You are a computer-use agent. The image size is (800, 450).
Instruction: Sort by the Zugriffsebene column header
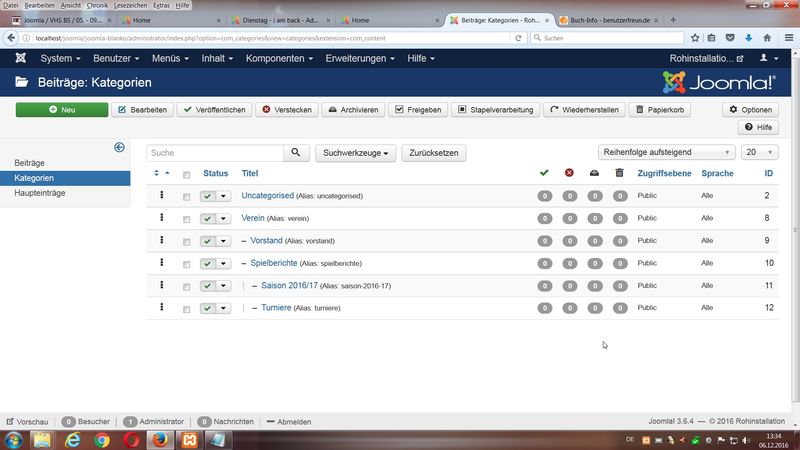pos(664,173)
